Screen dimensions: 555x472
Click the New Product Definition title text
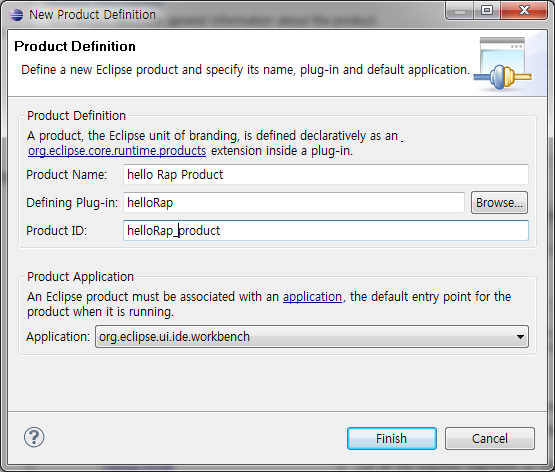pyautogui.click(x=92, y=15)
